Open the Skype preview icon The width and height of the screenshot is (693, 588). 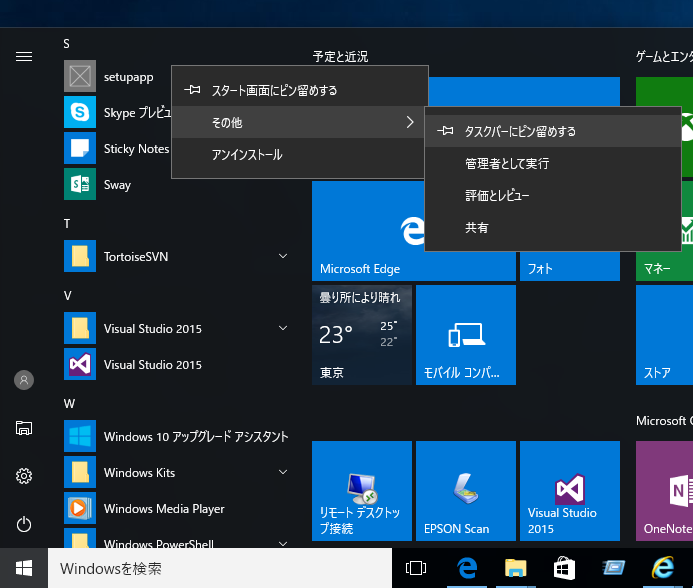(x=80, y=112)
